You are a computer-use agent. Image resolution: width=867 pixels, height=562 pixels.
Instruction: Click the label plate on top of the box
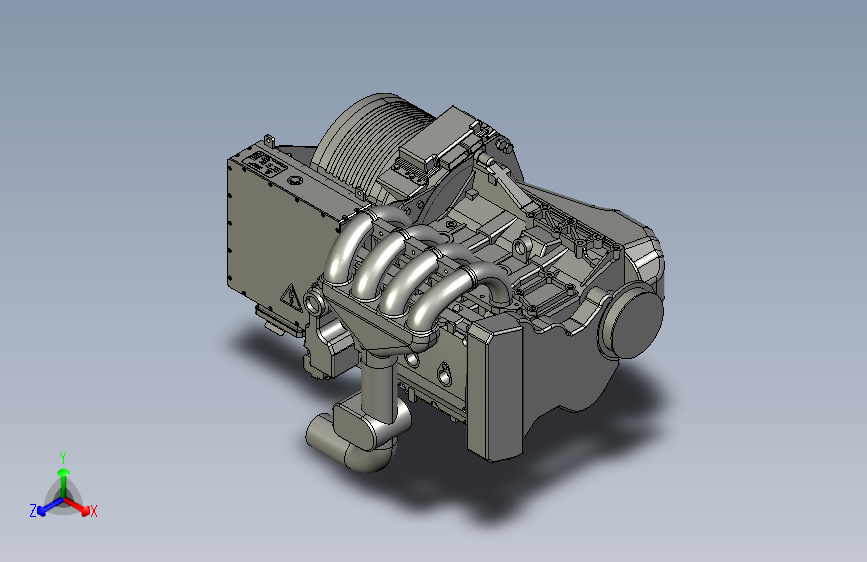264,164
